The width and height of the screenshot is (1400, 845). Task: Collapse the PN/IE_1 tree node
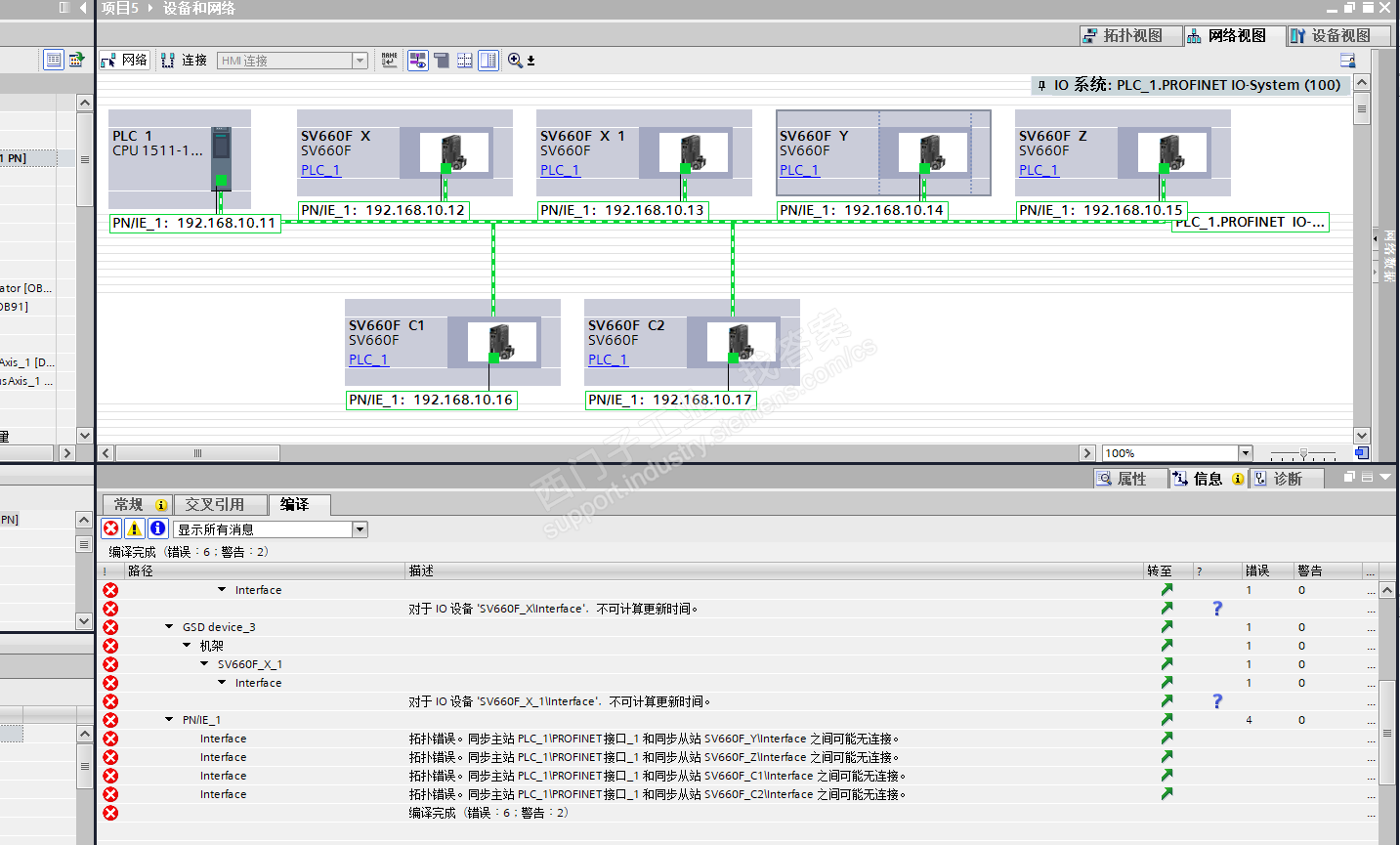pos(169,720)
